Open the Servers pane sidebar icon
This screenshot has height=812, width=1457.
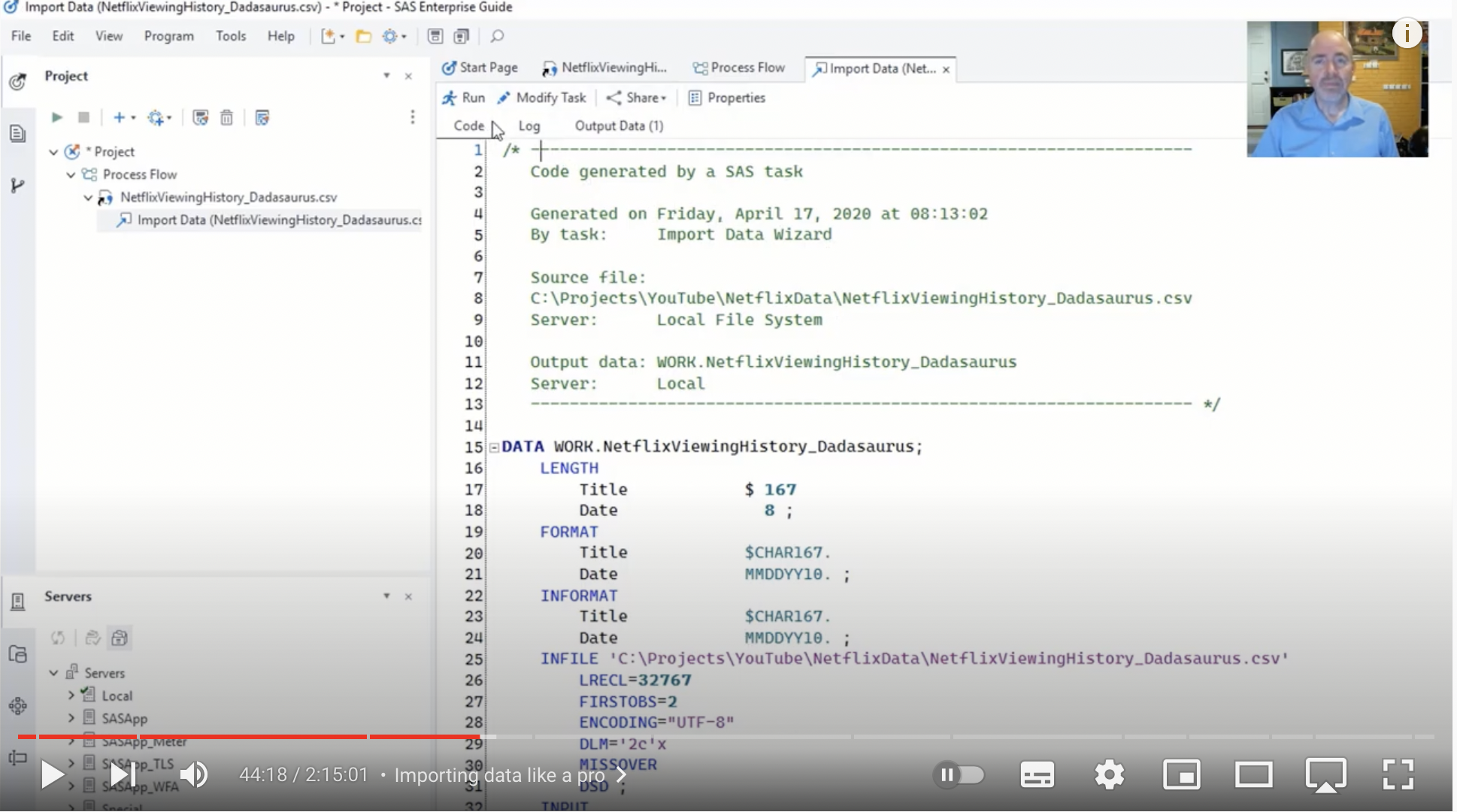pyautogui.click(x=18, y=601)
